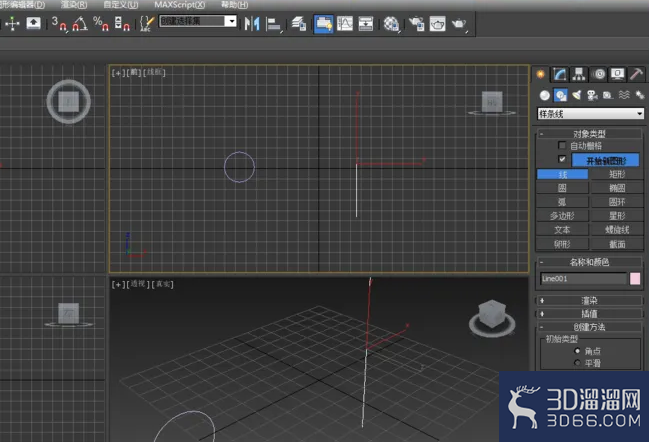The height and width of the screenshot is (442, 649).
Task: Switch to the Hierarchy panel tab
Action: click(579, 74)
